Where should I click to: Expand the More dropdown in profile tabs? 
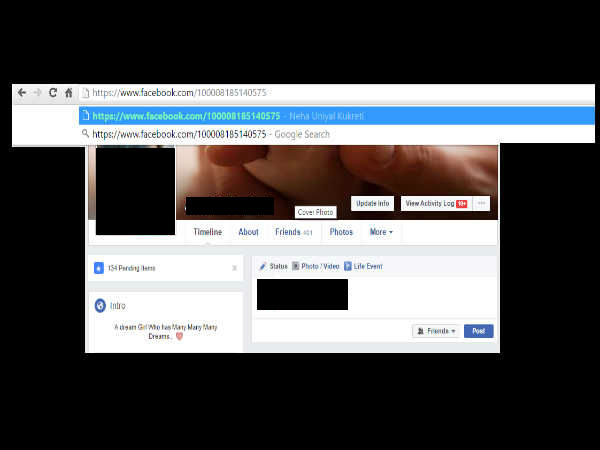pyautogui.click(x=381, y=232)
